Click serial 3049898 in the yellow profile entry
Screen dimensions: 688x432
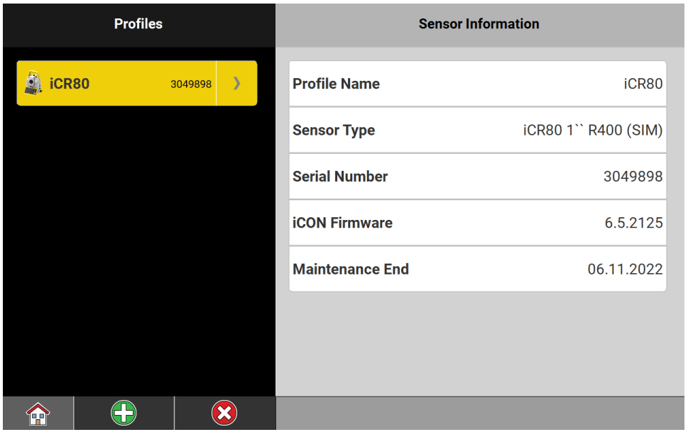(190, 84)
